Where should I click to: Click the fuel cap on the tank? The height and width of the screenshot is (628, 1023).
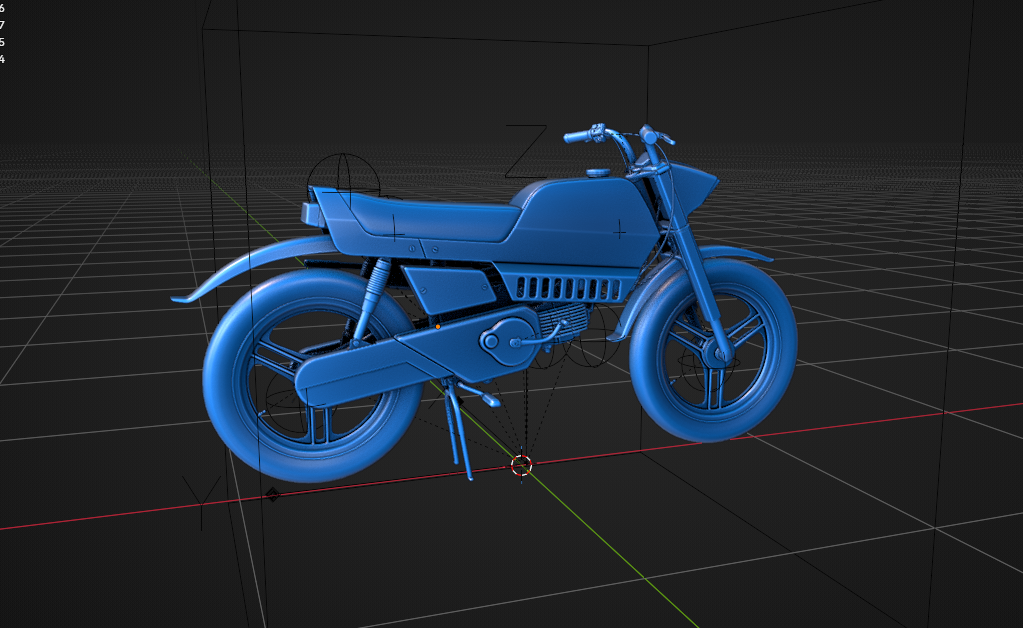pyautogui.click(x=597, y=173)
